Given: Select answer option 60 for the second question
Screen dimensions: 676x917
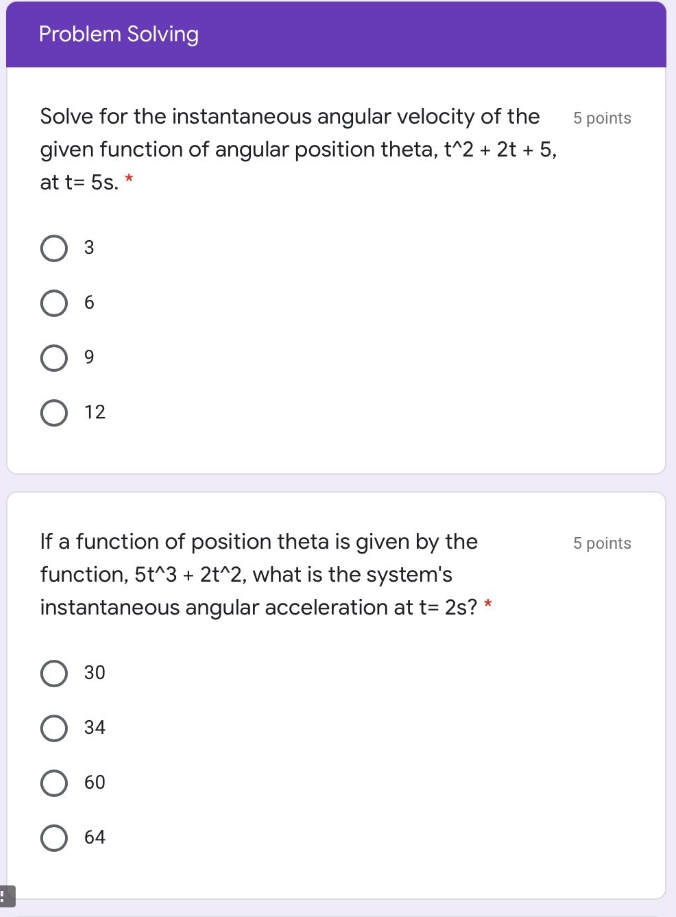Looking at the screenshot, I should (x=54, y=783).
